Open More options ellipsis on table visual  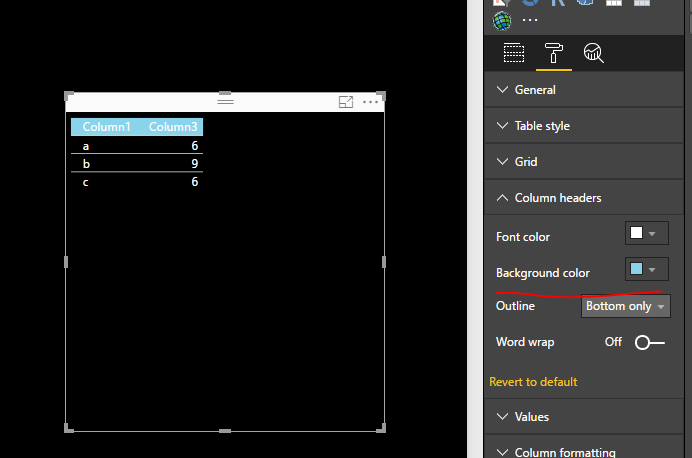370,102
